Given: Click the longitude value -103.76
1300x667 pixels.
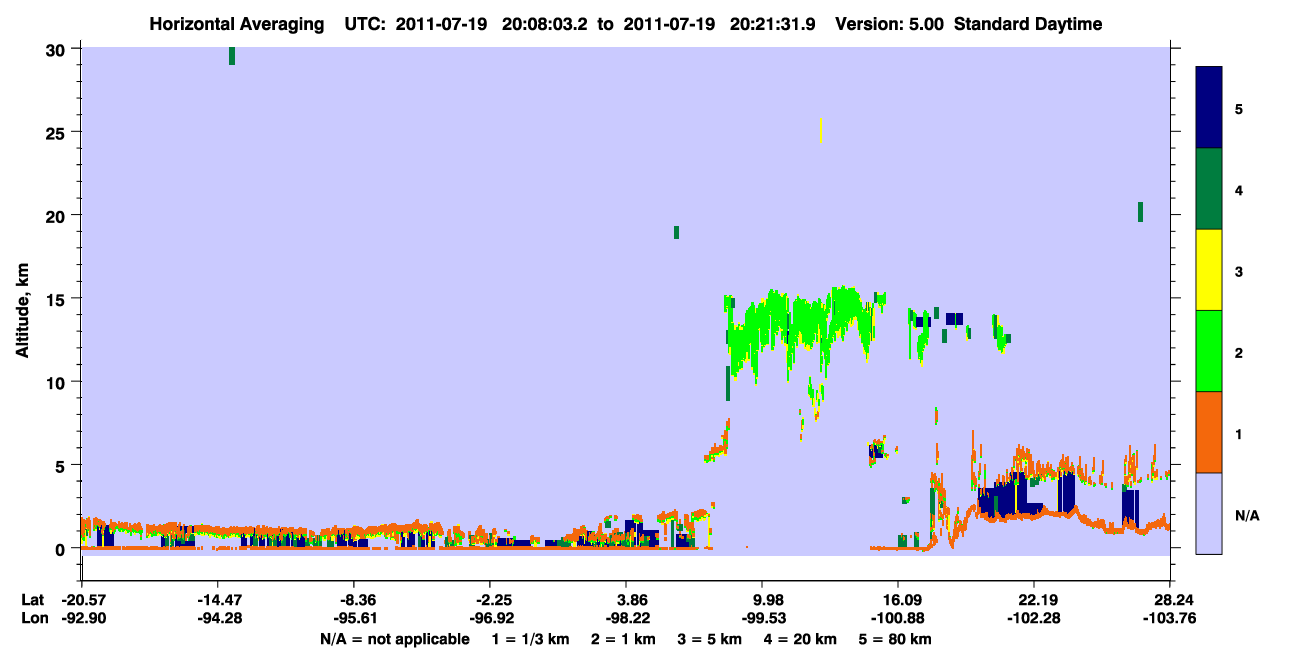Looking at the screenshot, I should tap(1171, 618).
